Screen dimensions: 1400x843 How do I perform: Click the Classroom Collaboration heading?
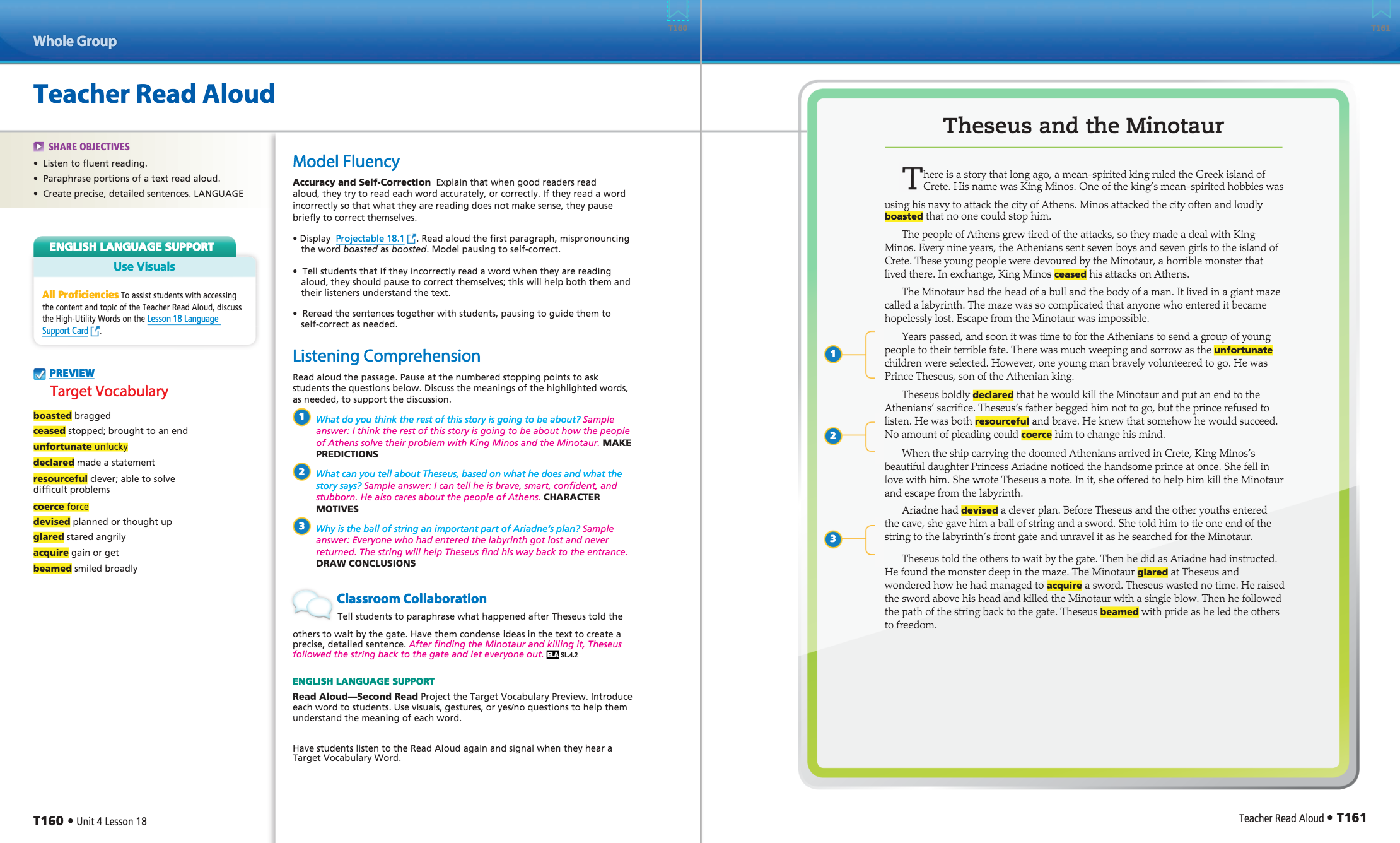[412, 598]
